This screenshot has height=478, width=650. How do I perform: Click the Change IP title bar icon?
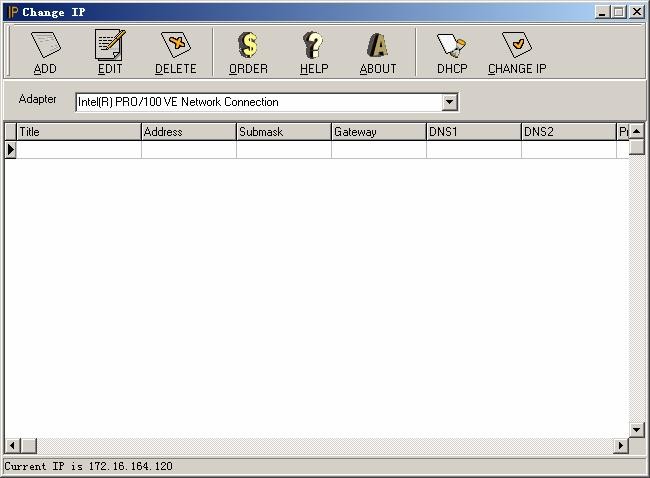[13, 12]
